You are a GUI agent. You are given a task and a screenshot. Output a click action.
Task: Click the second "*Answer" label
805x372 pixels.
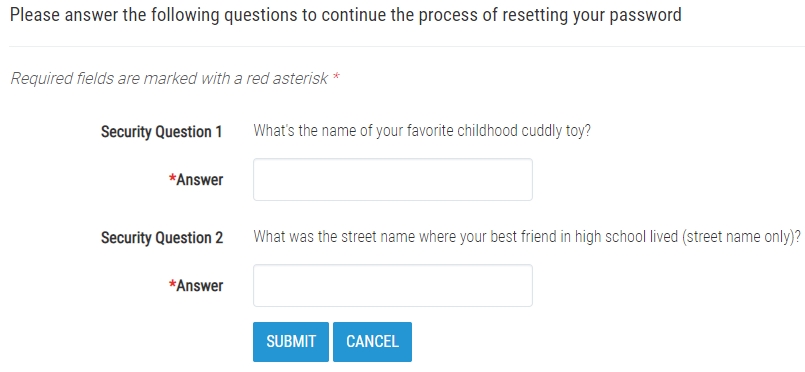point(196,286)
